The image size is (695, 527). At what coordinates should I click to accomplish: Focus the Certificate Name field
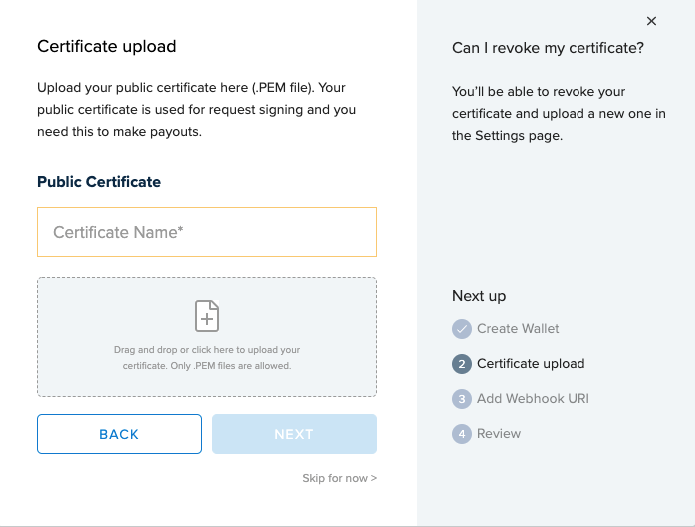coord(207,232)
